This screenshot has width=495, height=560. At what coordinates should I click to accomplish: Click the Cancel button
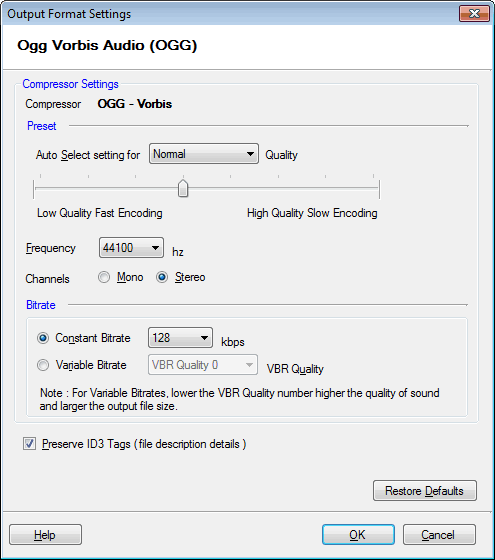tap(439, 535)
